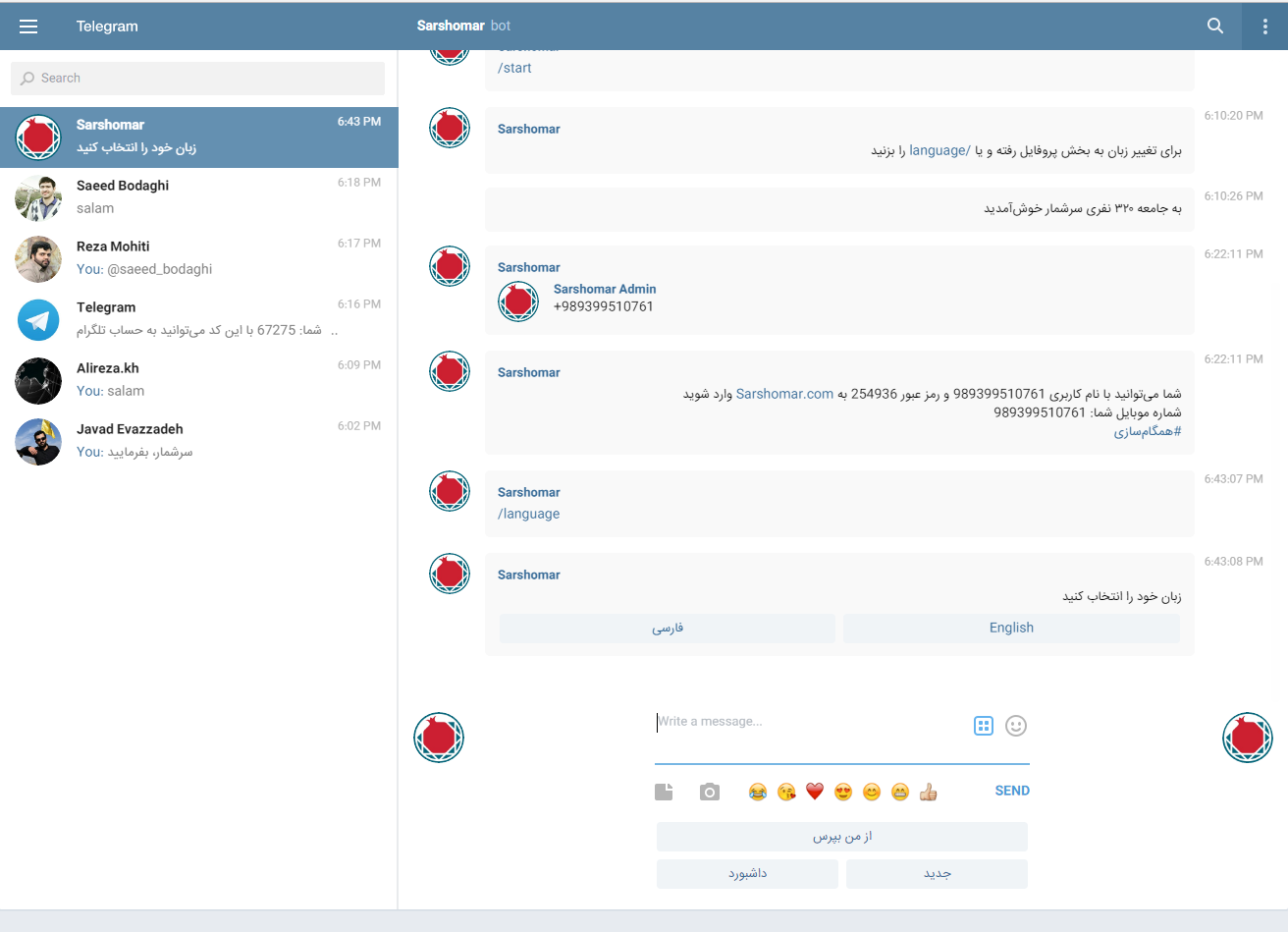Open the Saeed Bodaghi chat

pos(196,196)
